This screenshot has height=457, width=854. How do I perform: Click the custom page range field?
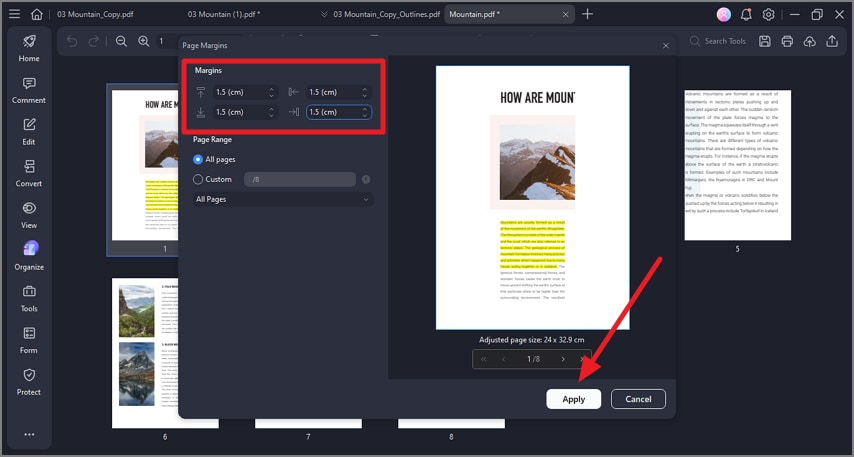(300, 179)
